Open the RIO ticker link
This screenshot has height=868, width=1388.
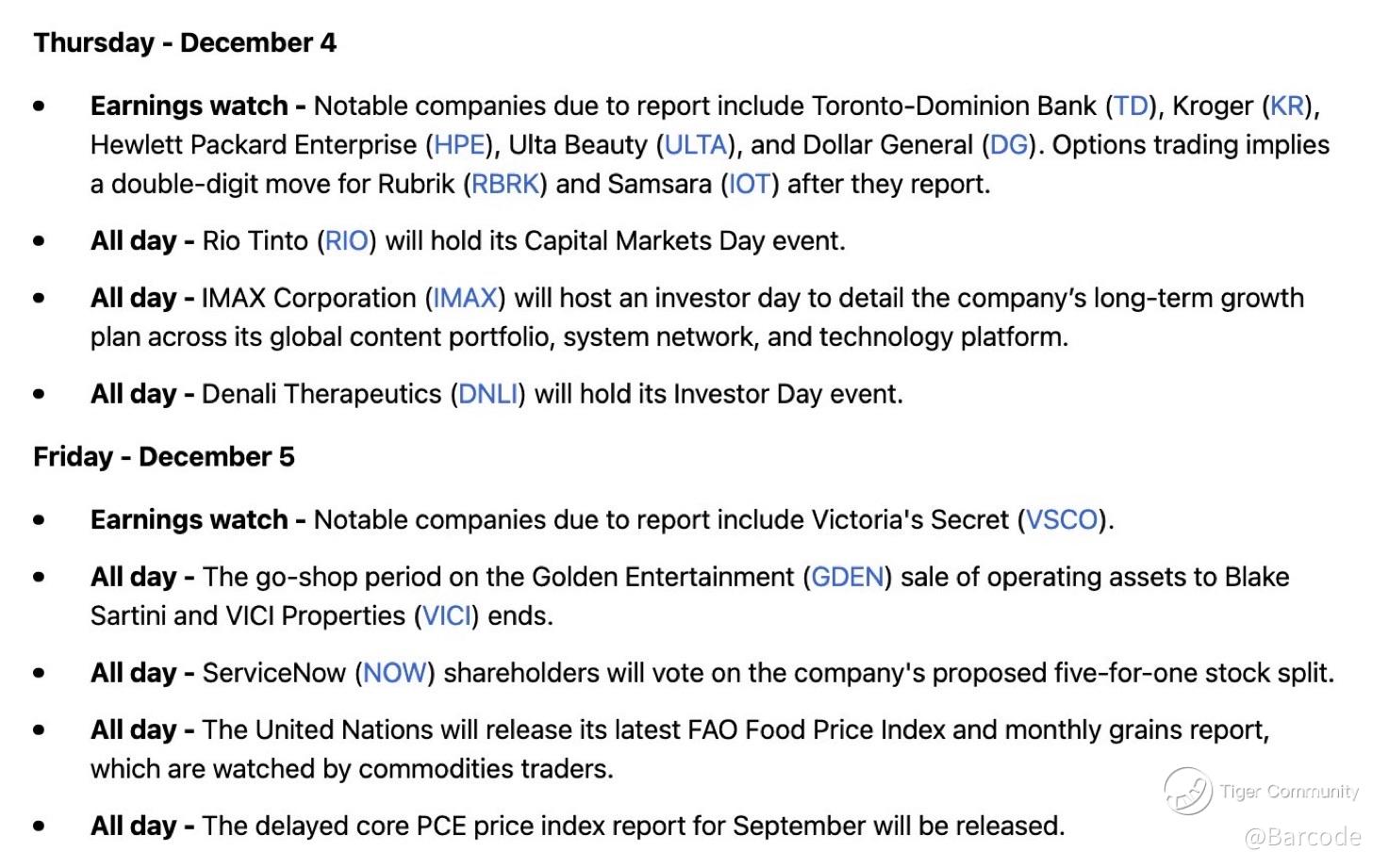346,241
